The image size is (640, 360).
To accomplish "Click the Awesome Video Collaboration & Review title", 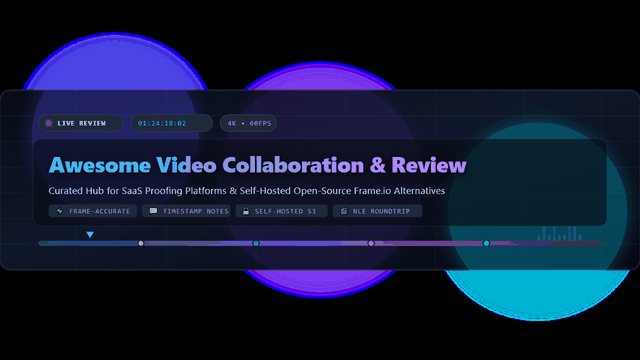I will [257, 165].
